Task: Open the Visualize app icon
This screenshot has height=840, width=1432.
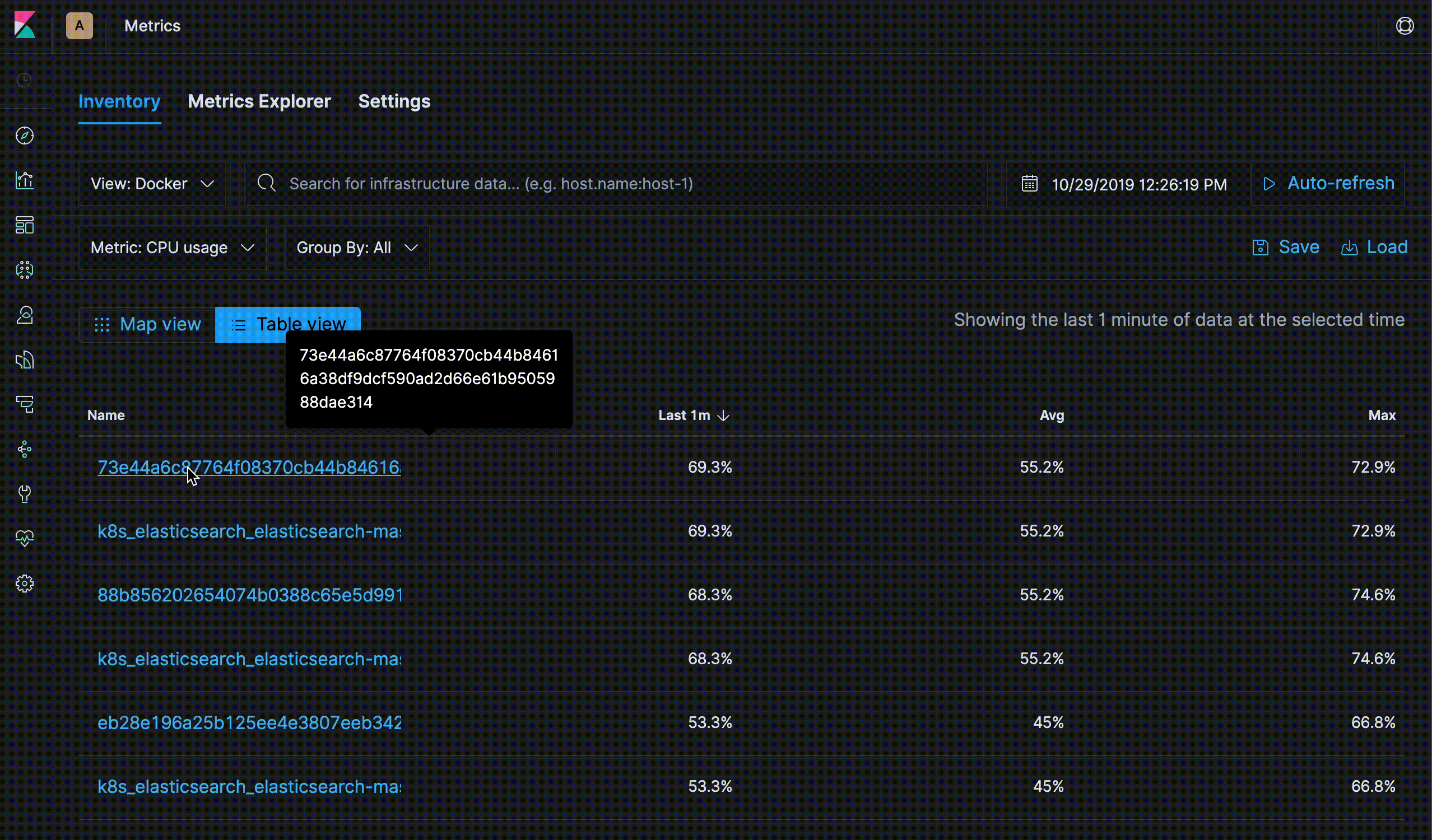Action: click(x=25, y=181)
